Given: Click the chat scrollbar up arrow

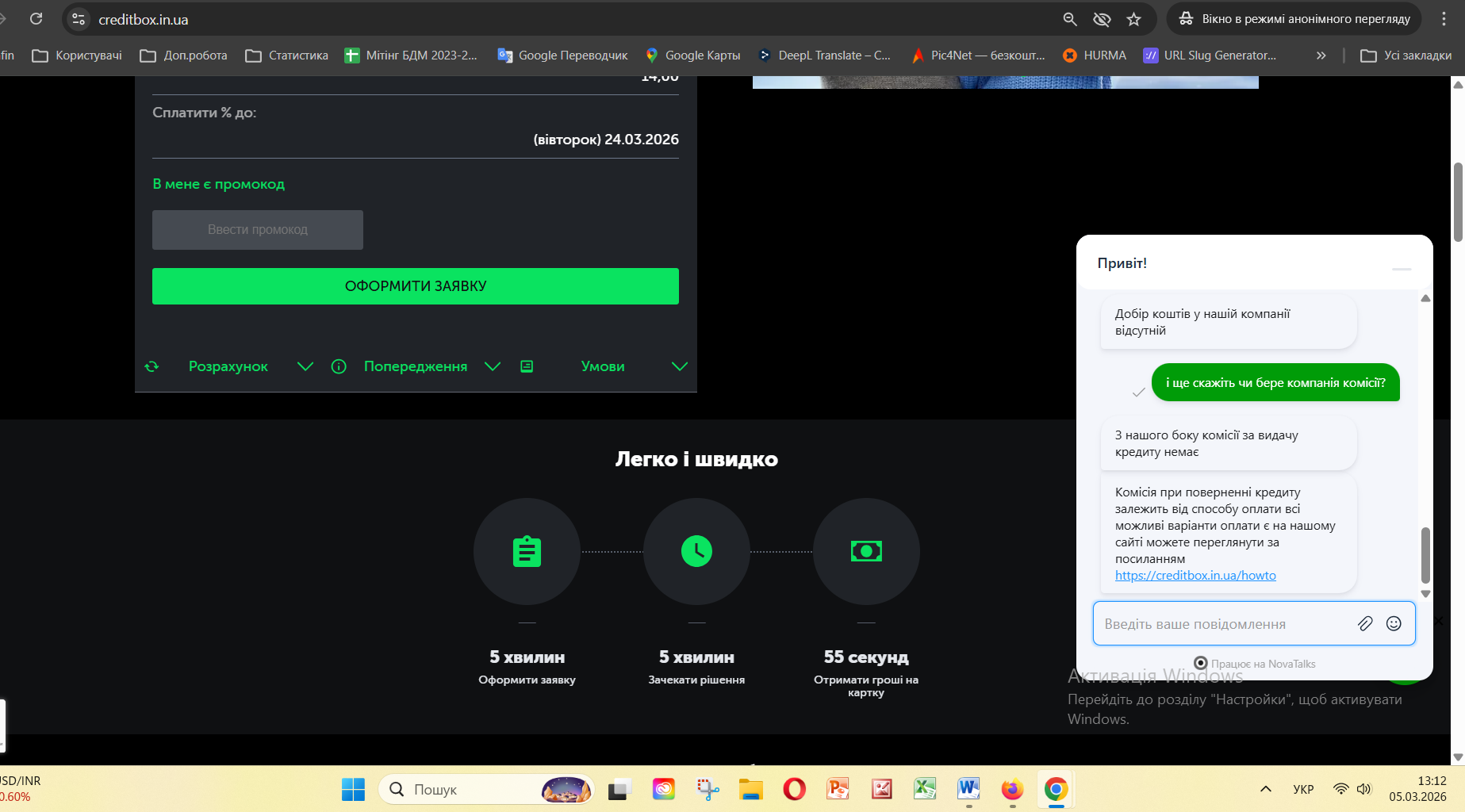Looking at the screenshot, I should [1425, 298].
